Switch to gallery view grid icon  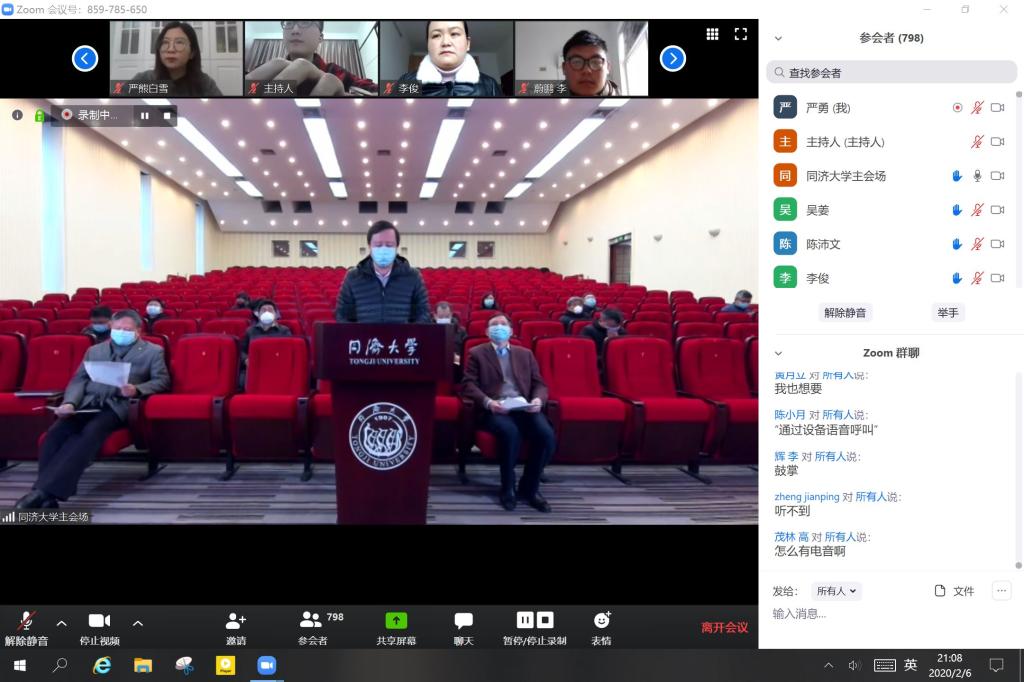pyautogui.click(x=712, y=34)
